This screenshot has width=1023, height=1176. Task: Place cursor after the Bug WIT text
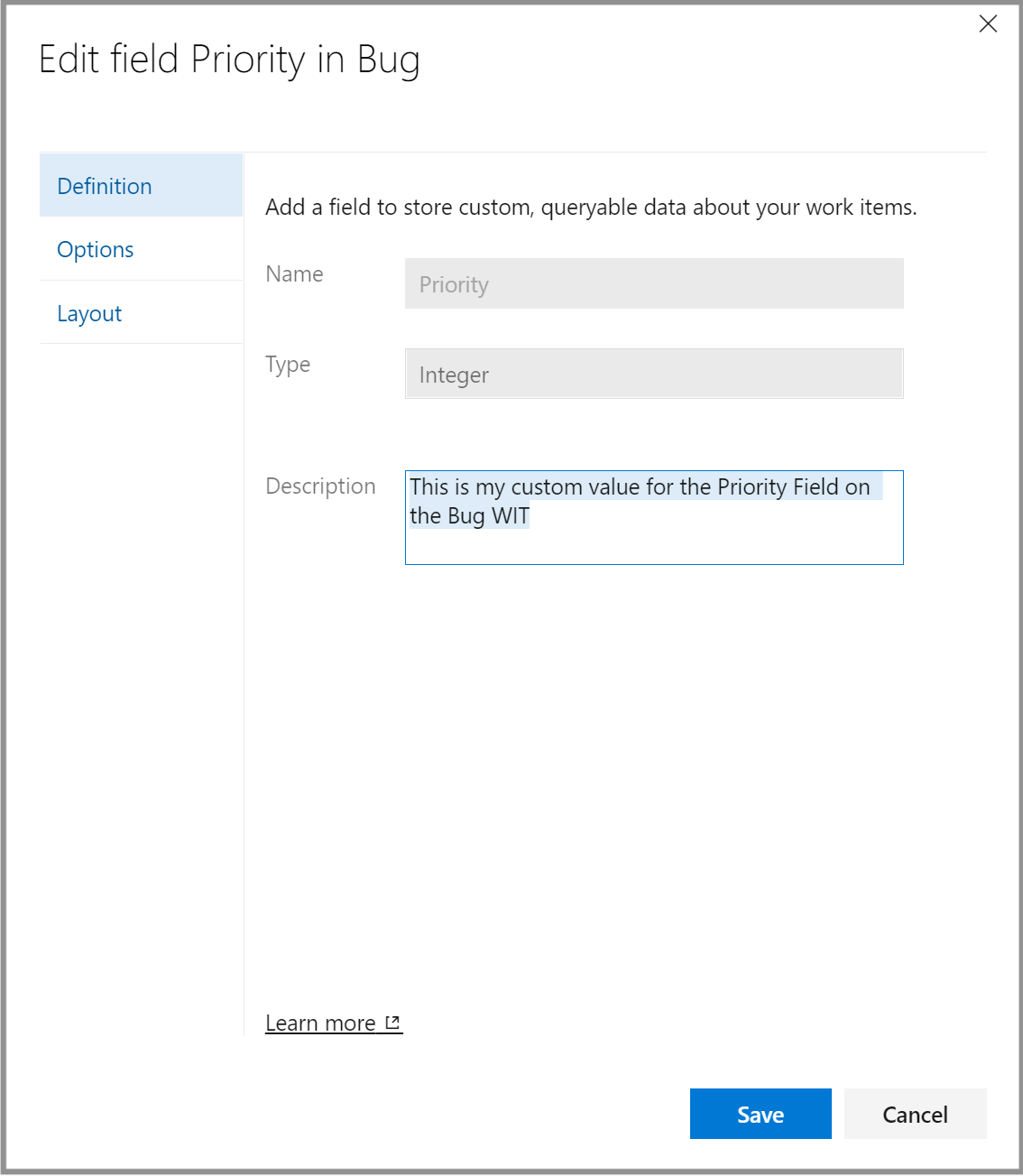tap(532, 515)
